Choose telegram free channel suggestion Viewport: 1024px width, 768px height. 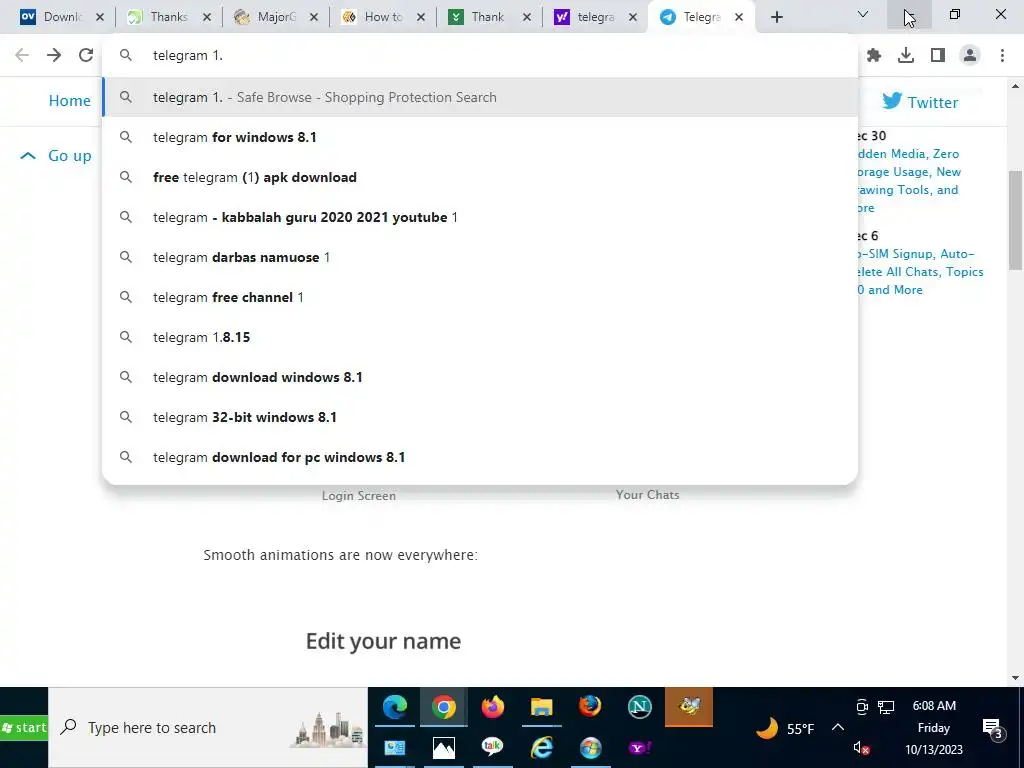(480, 297)
